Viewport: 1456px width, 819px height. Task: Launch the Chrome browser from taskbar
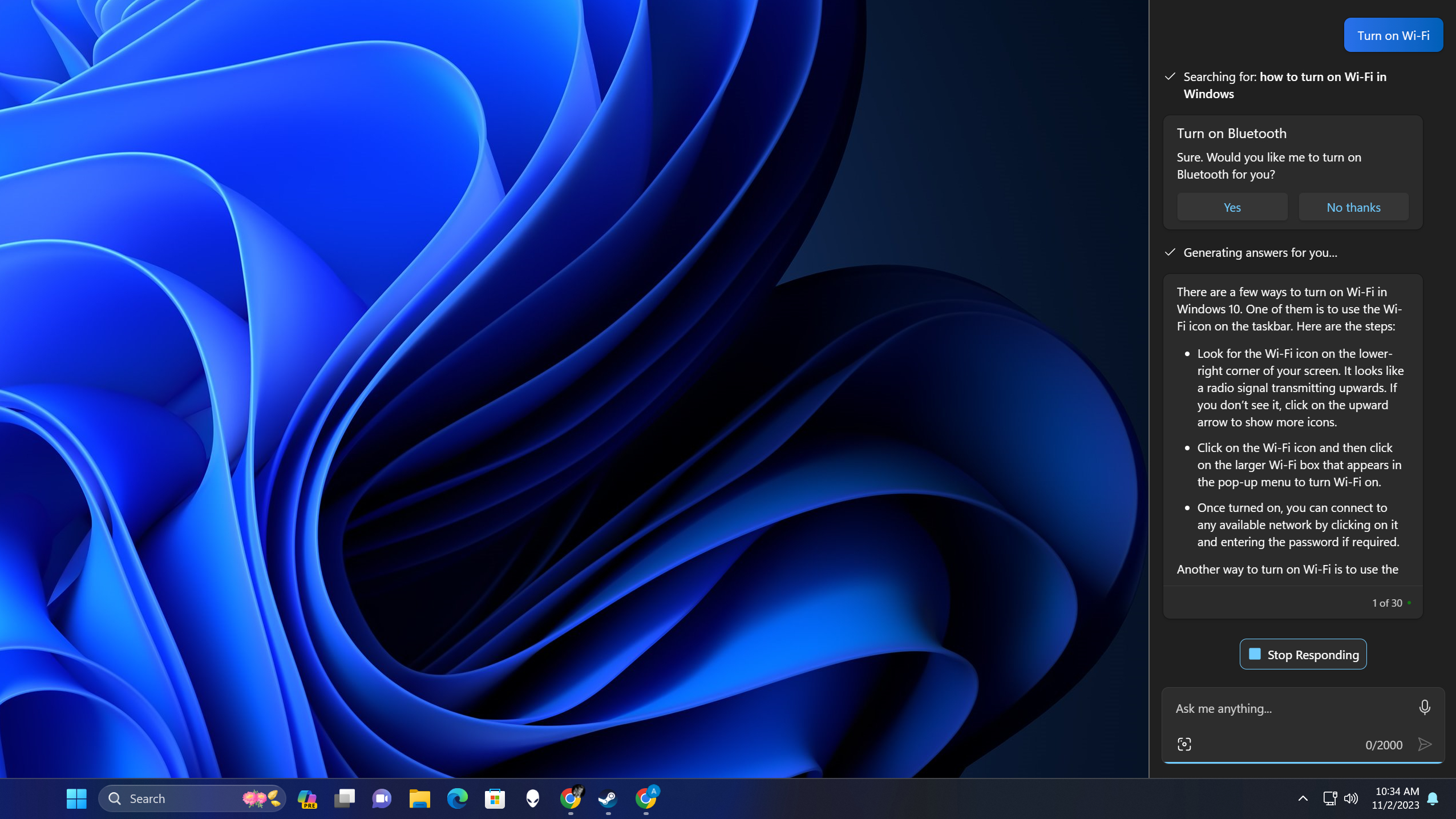tap(571, 798)
